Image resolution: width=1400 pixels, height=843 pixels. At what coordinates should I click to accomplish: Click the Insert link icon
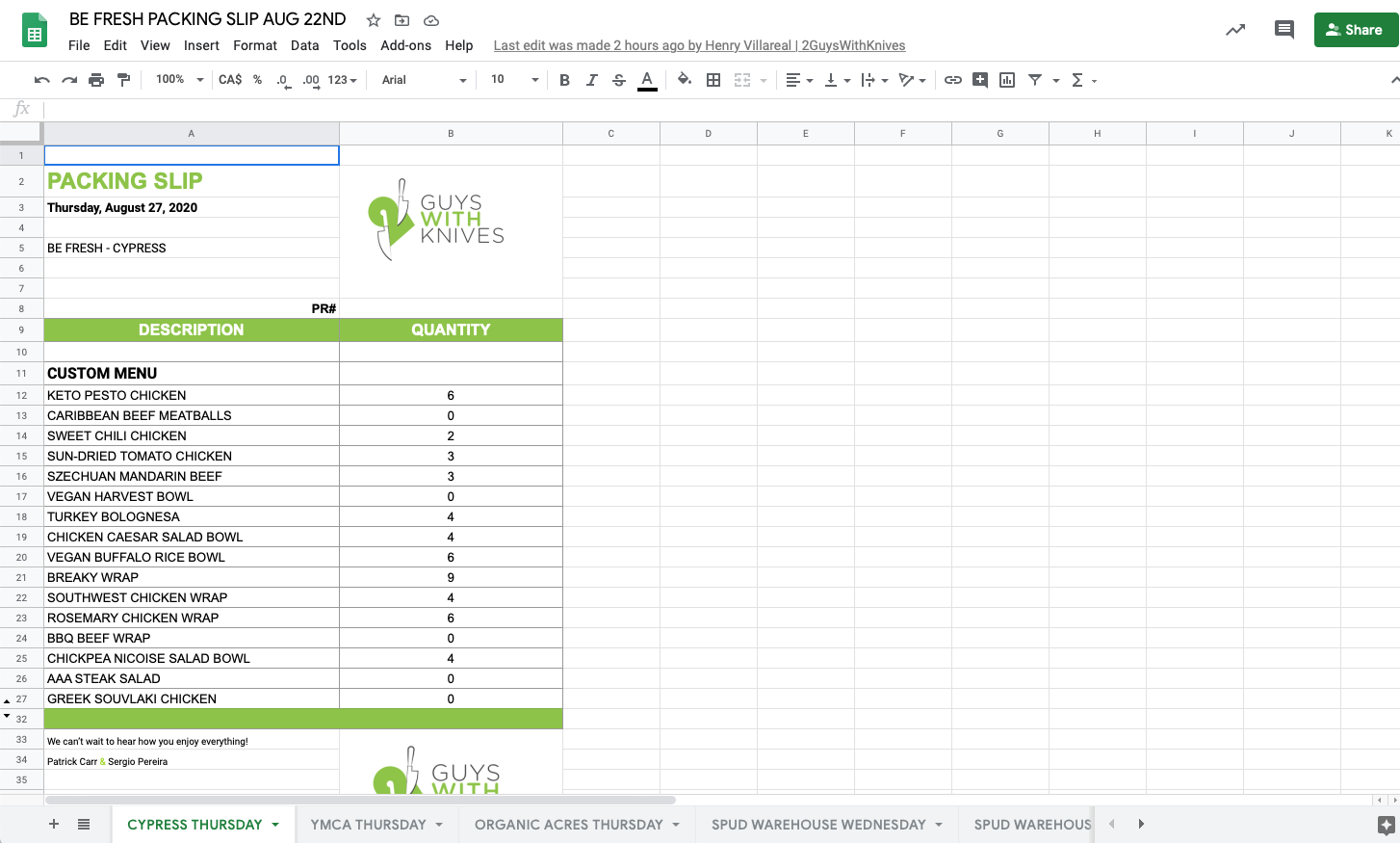point(953,80)
